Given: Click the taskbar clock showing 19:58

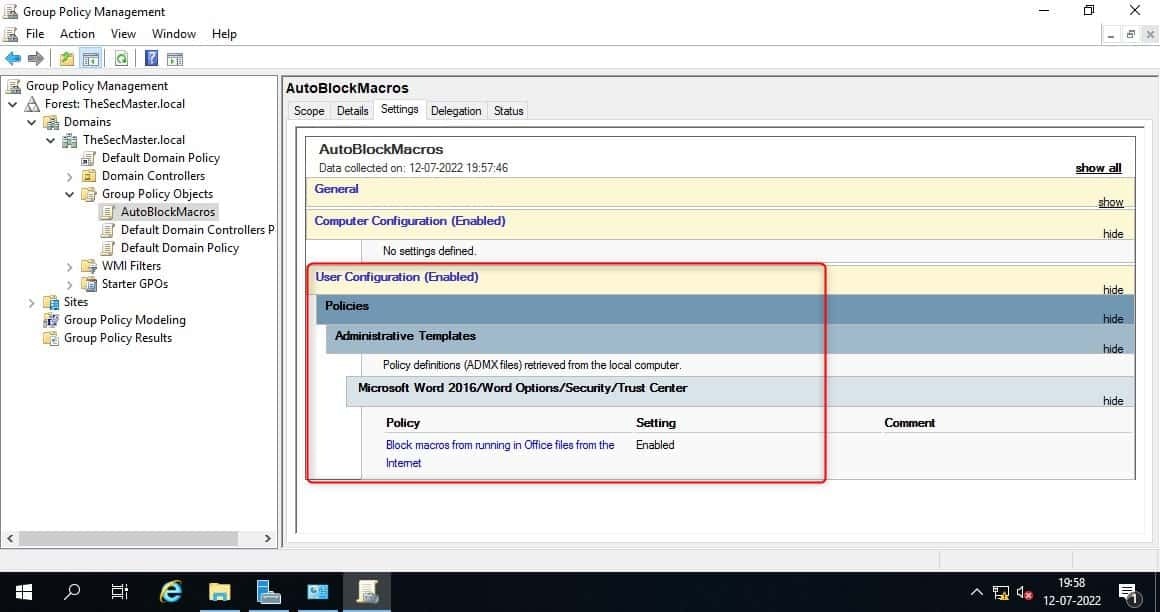Looking at the screenshot, I should [x=1071, y=592].
